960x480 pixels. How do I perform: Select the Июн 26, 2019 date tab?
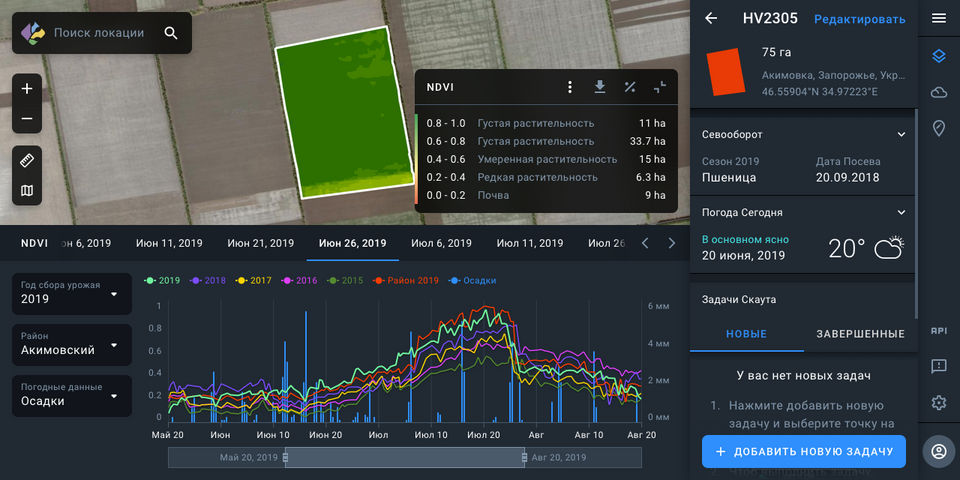point(353,243)
